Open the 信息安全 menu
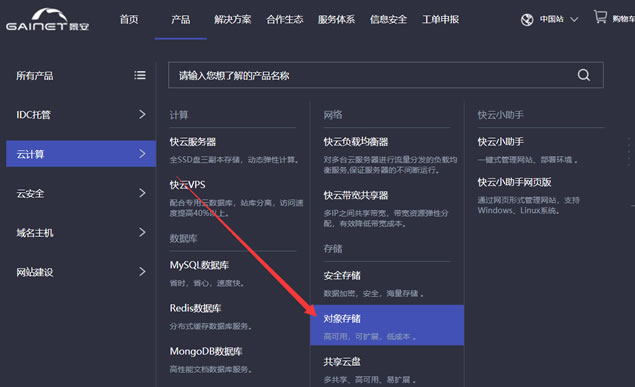This screenshot has height=387, width=635. tap(388, 19)
